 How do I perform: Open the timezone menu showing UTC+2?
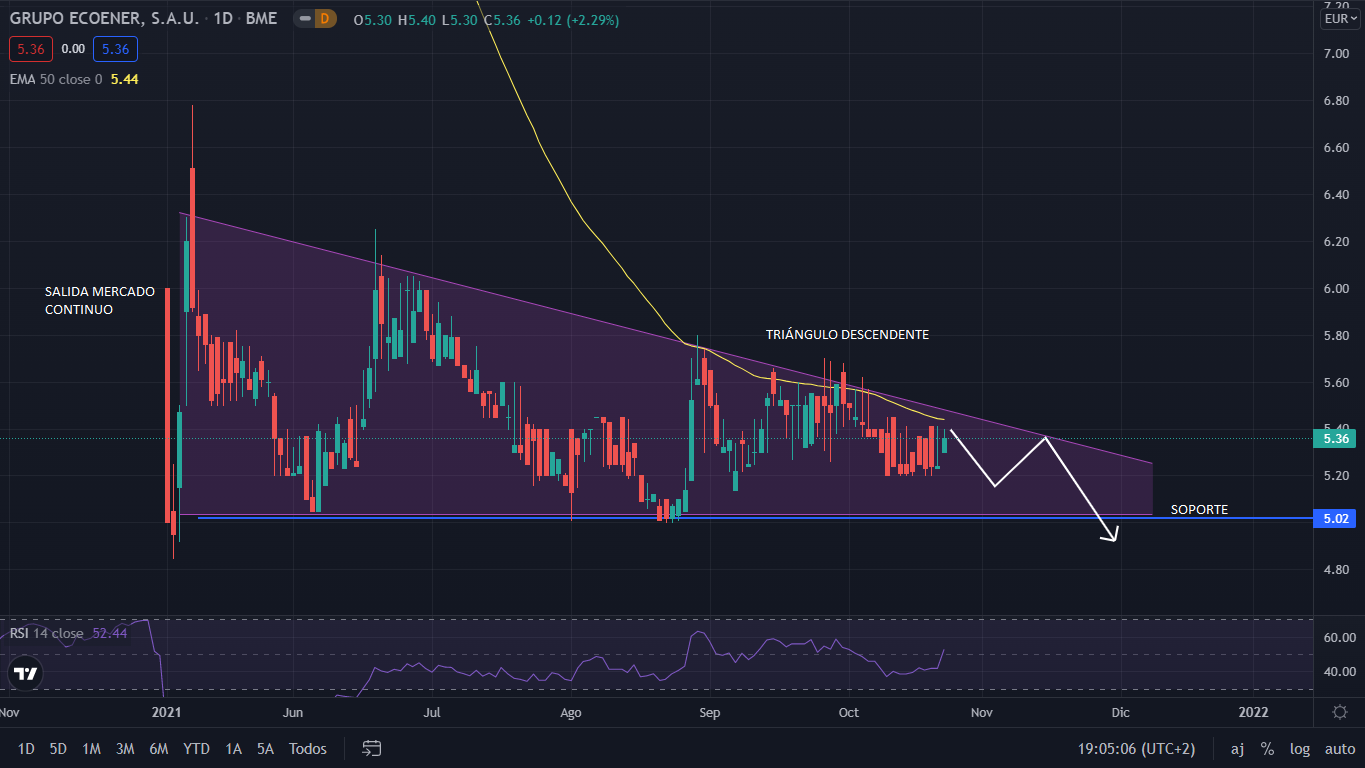[1136, 748]
